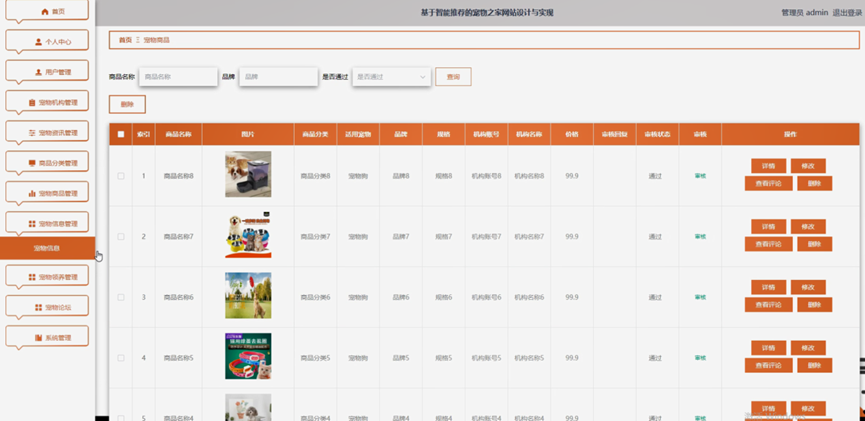Click the 商品分类 column header

point(315,134)
